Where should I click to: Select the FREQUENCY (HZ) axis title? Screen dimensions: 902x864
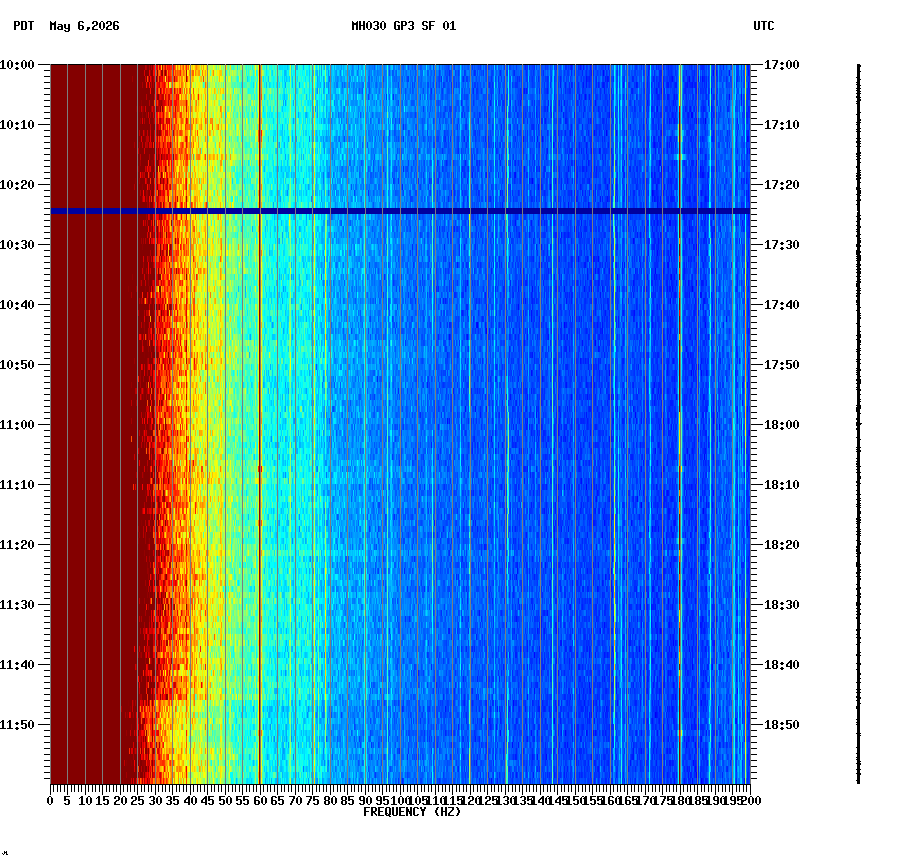412,812
